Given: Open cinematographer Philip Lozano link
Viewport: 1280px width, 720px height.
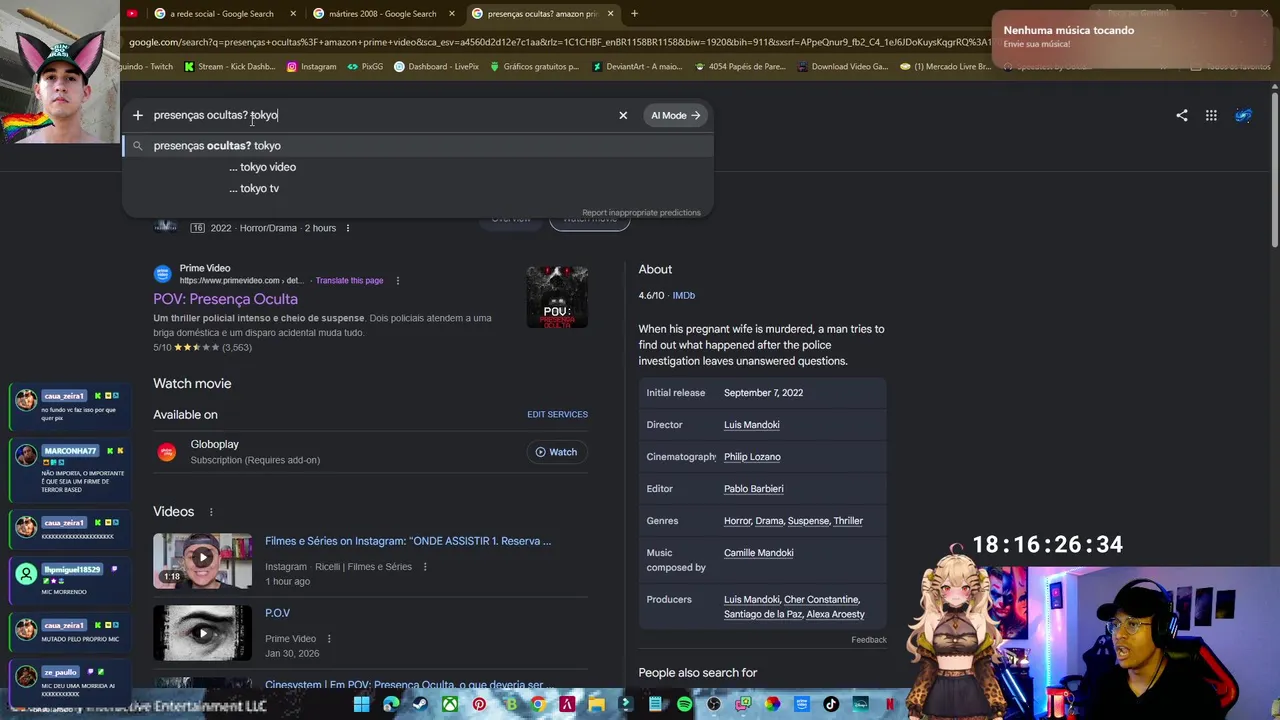Looking at the screenshot, I should [x=752, y=457].
